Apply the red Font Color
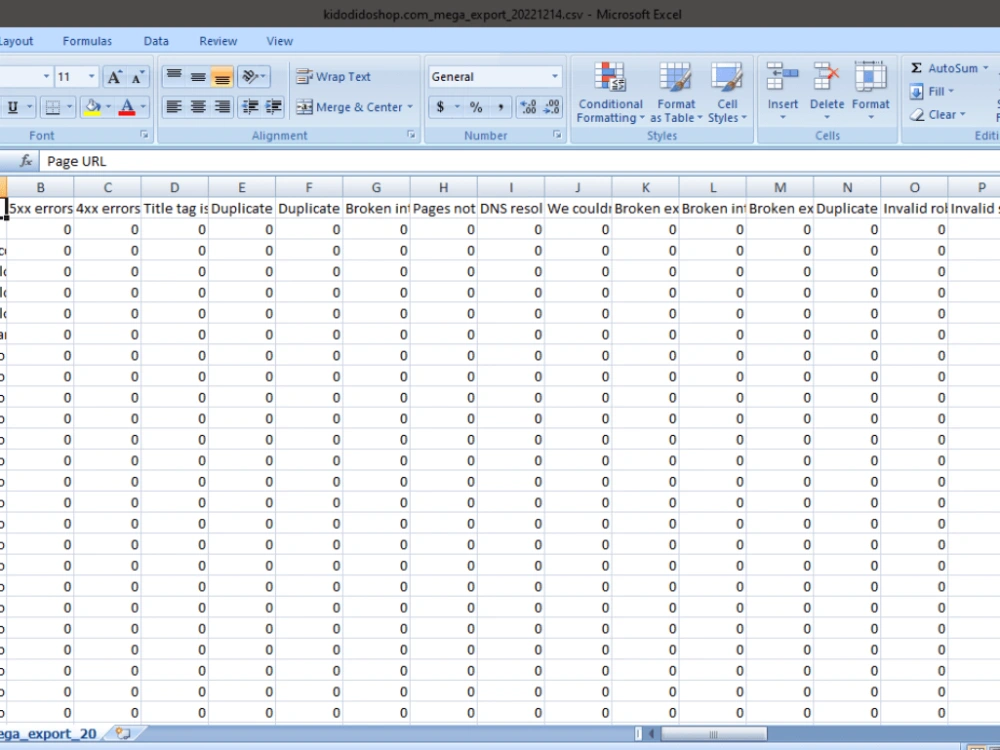This screenshot has height=750, width=1000. click(x=127, y=107)
